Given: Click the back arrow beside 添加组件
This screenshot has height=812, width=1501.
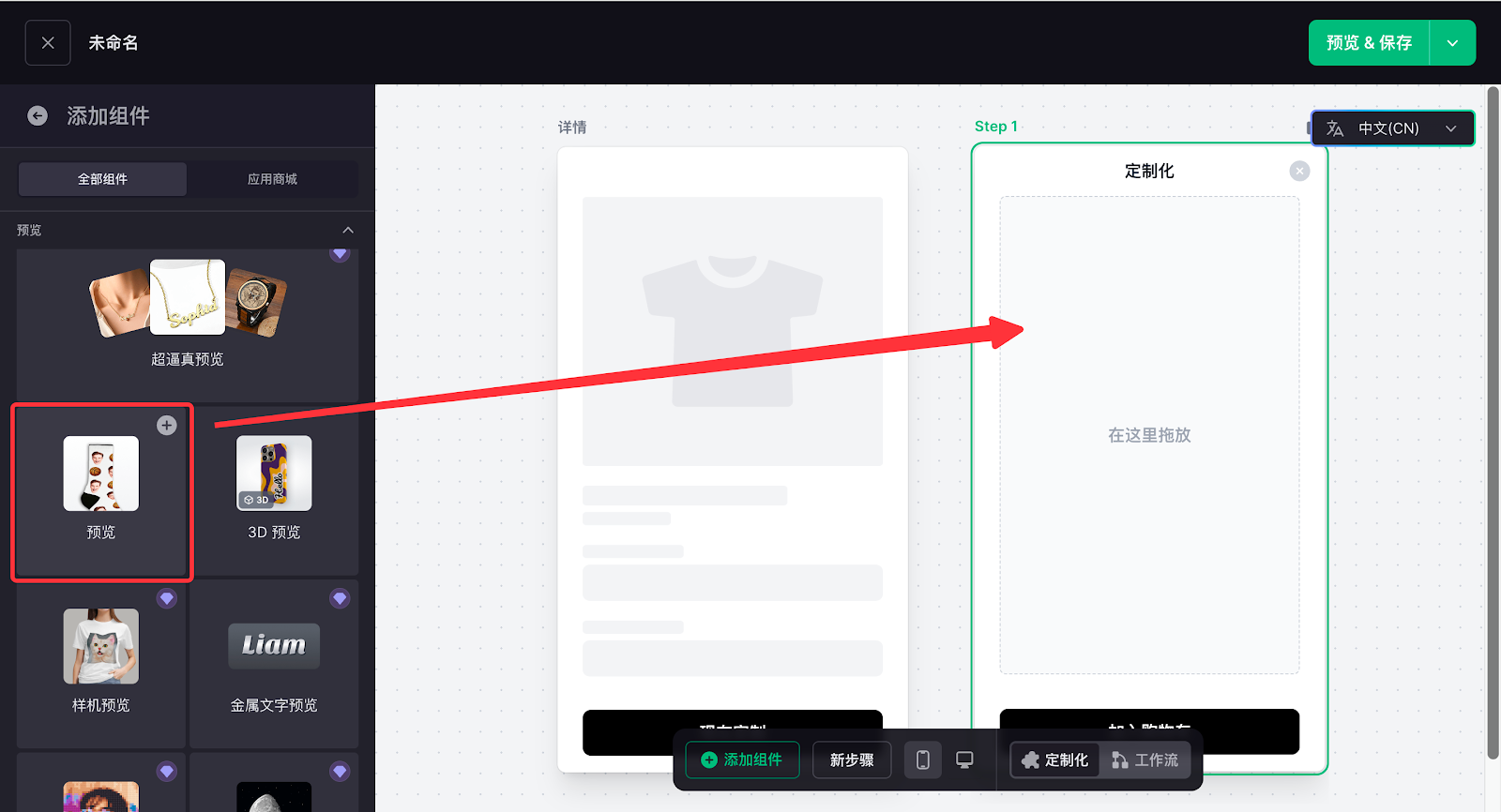Looking at the screenshot, I should pos(38,115).
